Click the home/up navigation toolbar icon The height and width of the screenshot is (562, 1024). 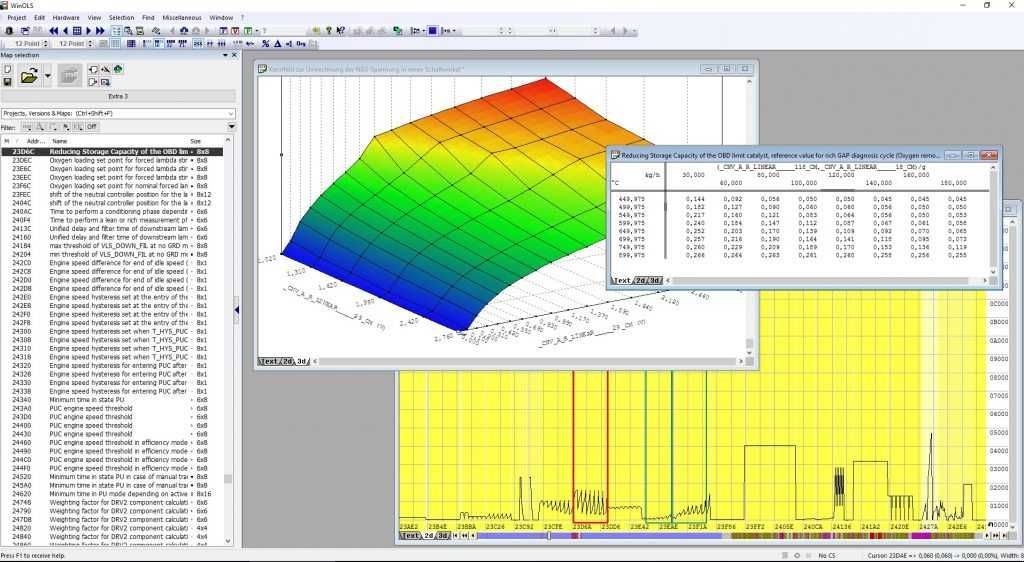click(x=184, y=31)
